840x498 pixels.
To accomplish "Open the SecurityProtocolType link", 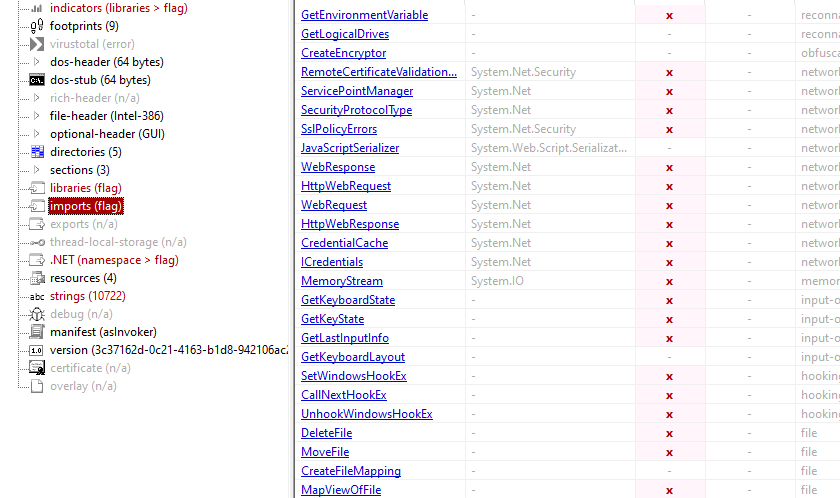I will 356,110.
